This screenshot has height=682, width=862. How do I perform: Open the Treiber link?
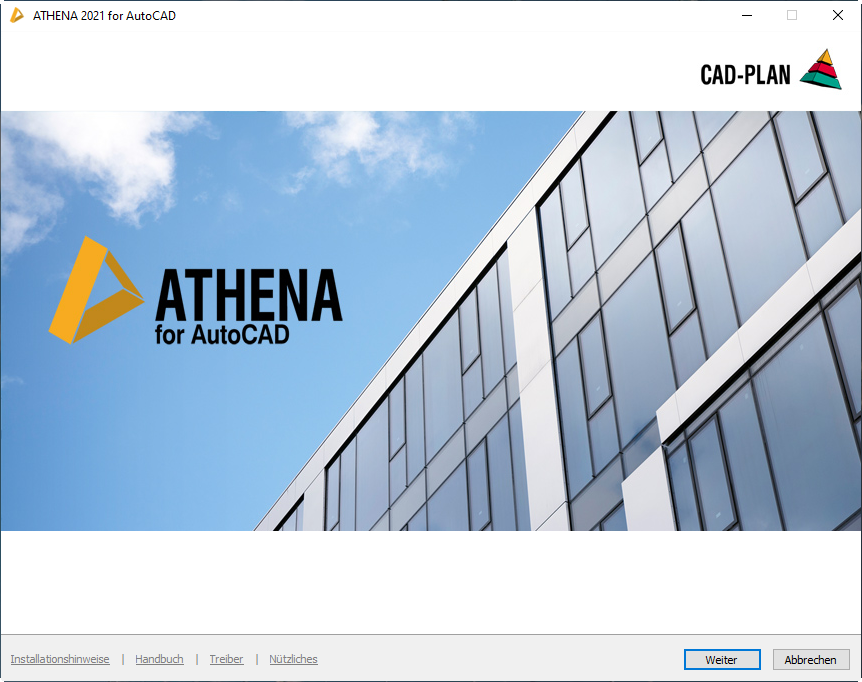tap(226, 659)
